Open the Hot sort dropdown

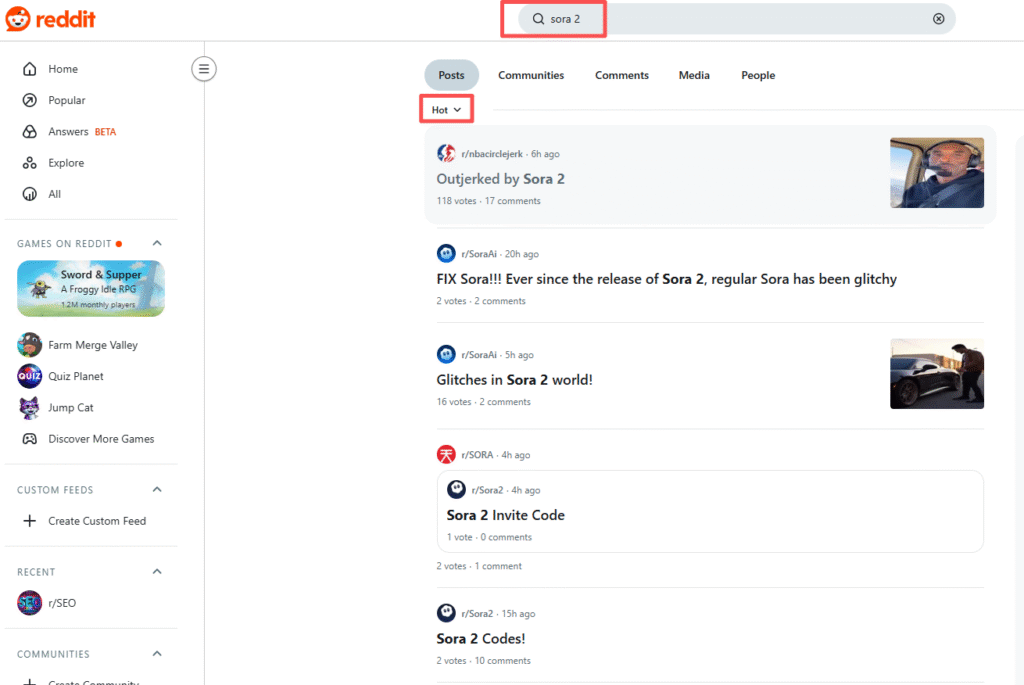click(446, 108)
